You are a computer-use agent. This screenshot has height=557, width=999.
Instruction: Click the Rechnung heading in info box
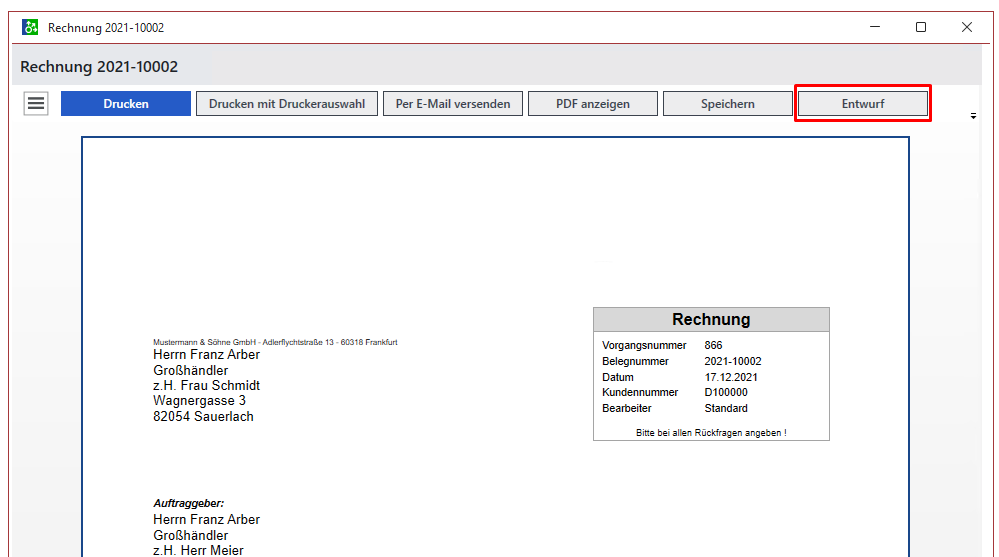[x=711, y=320]
